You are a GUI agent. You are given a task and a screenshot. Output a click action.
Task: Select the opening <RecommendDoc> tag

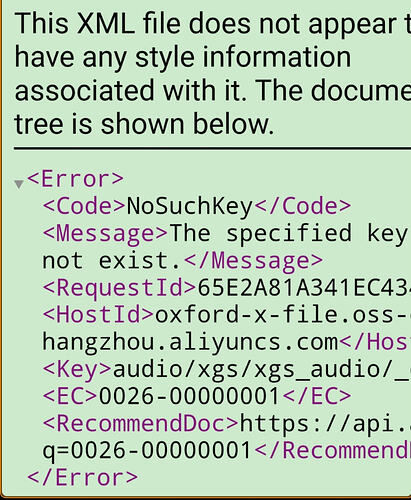click(x=141, y=424)
